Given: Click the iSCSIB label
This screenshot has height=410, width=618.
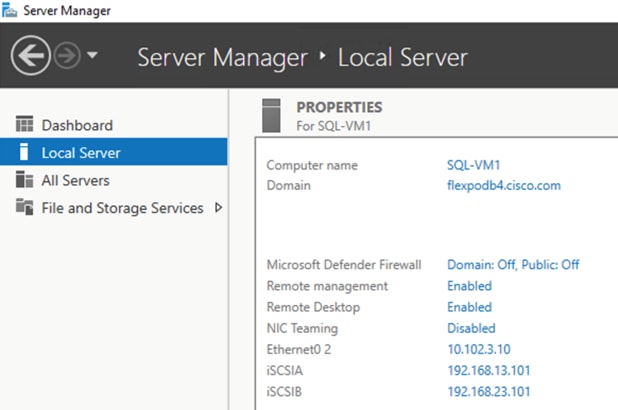Looking at the screenshot, I should click(284, 392).
